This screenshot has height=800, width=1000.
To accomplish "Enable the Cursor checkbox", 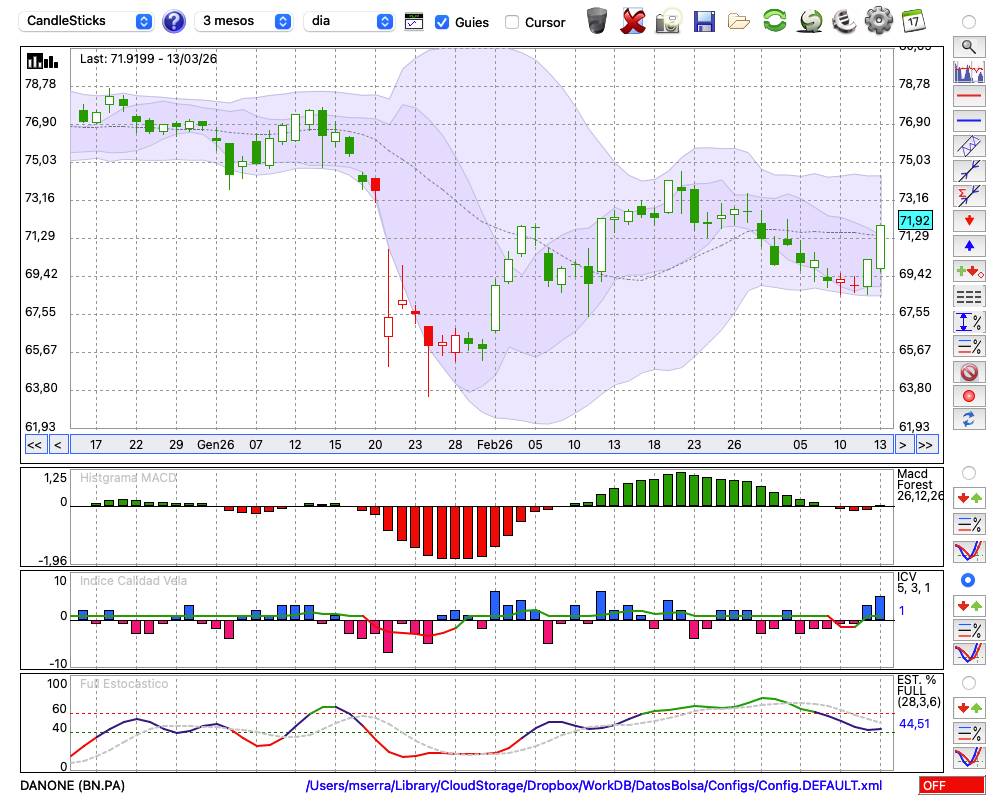I will [512, 22].
